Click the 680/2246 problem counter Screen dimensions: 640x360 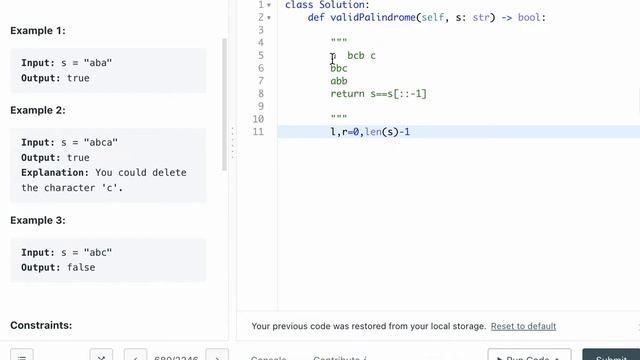[176, 357]
